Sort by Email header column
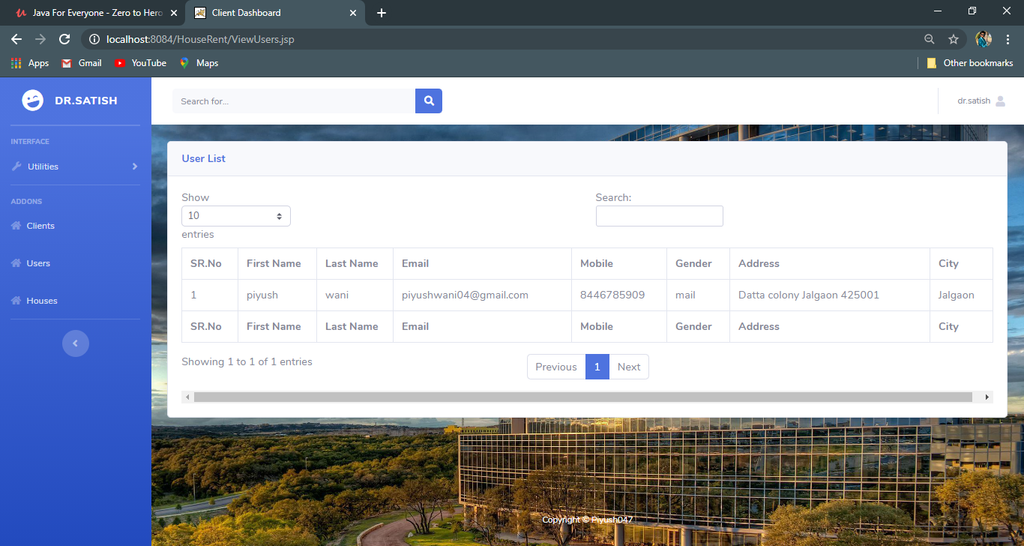This screenshot has height=546, width=1024. click(482, 264)
